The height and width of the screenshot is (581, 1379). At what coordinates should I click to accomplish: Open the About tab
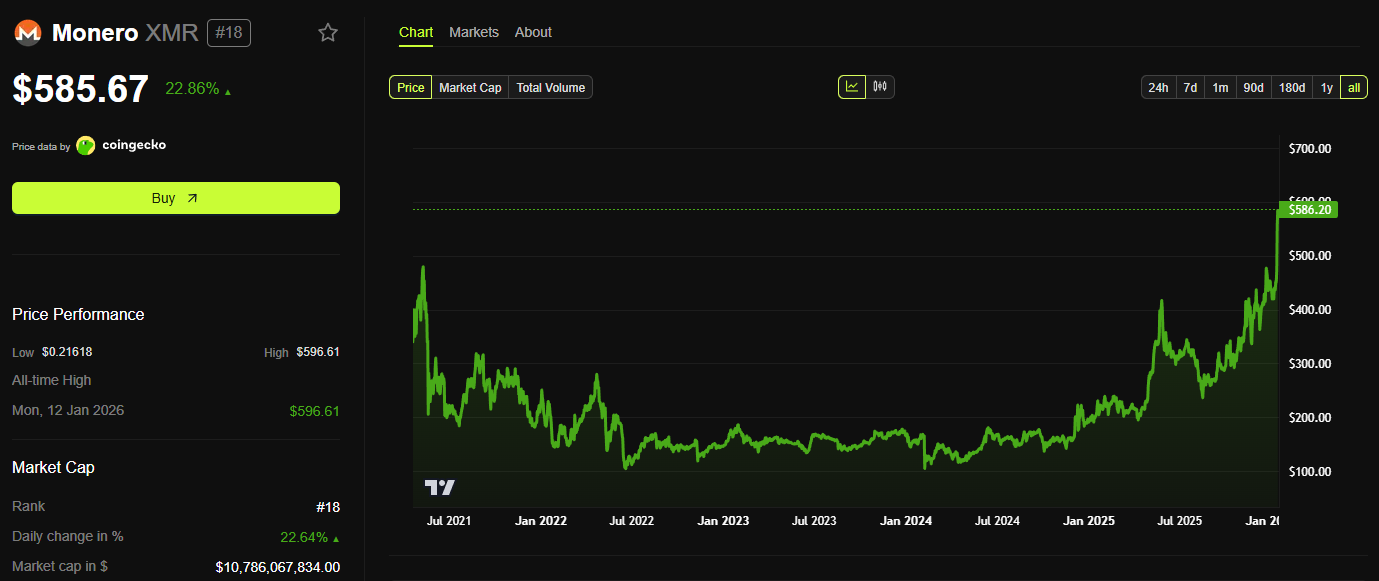(533, 32)
